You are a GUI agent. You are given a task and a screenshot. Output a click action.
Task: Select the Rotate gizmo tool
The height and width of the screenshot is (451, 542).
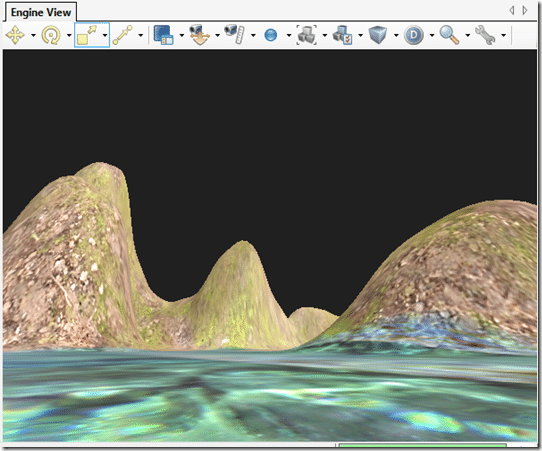[x=51, y=35]
